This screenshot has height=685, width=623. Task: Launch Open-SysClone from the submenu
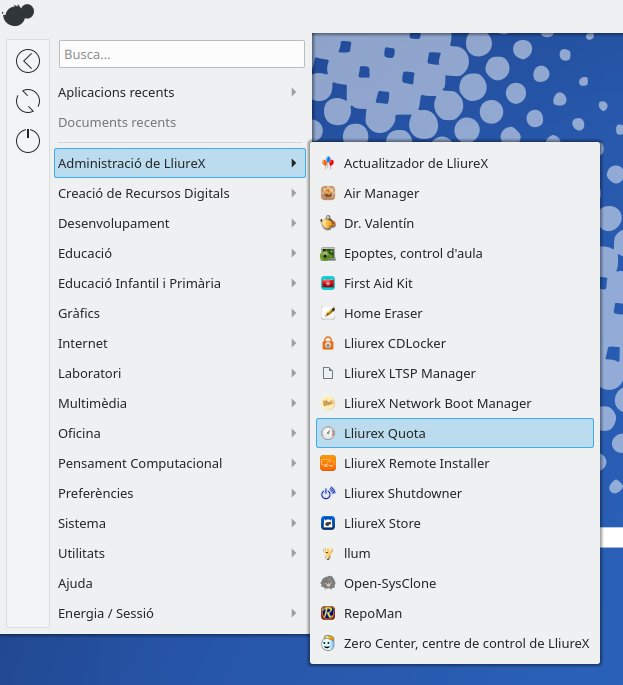[390, 583]
